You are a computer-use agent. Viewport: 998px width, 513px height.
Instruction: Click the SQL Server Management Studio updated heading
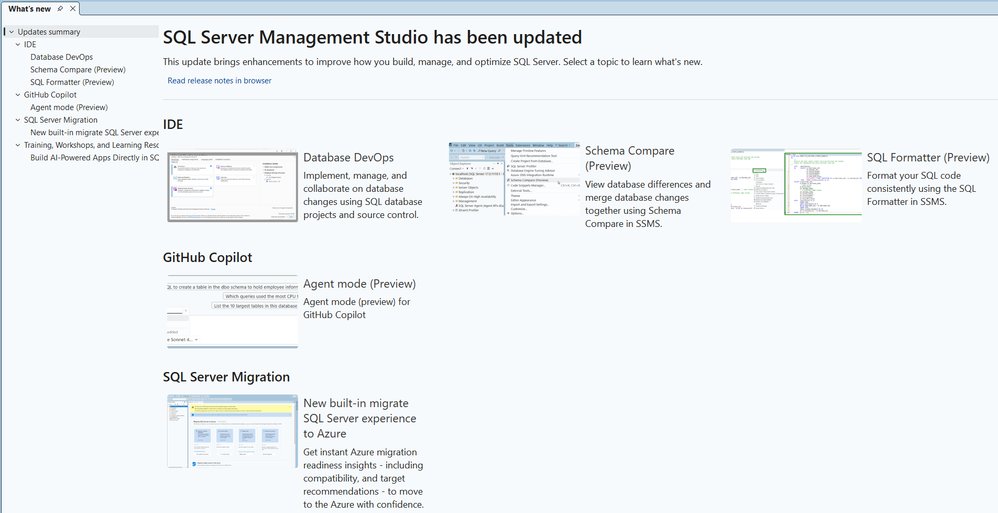(372, 38)
